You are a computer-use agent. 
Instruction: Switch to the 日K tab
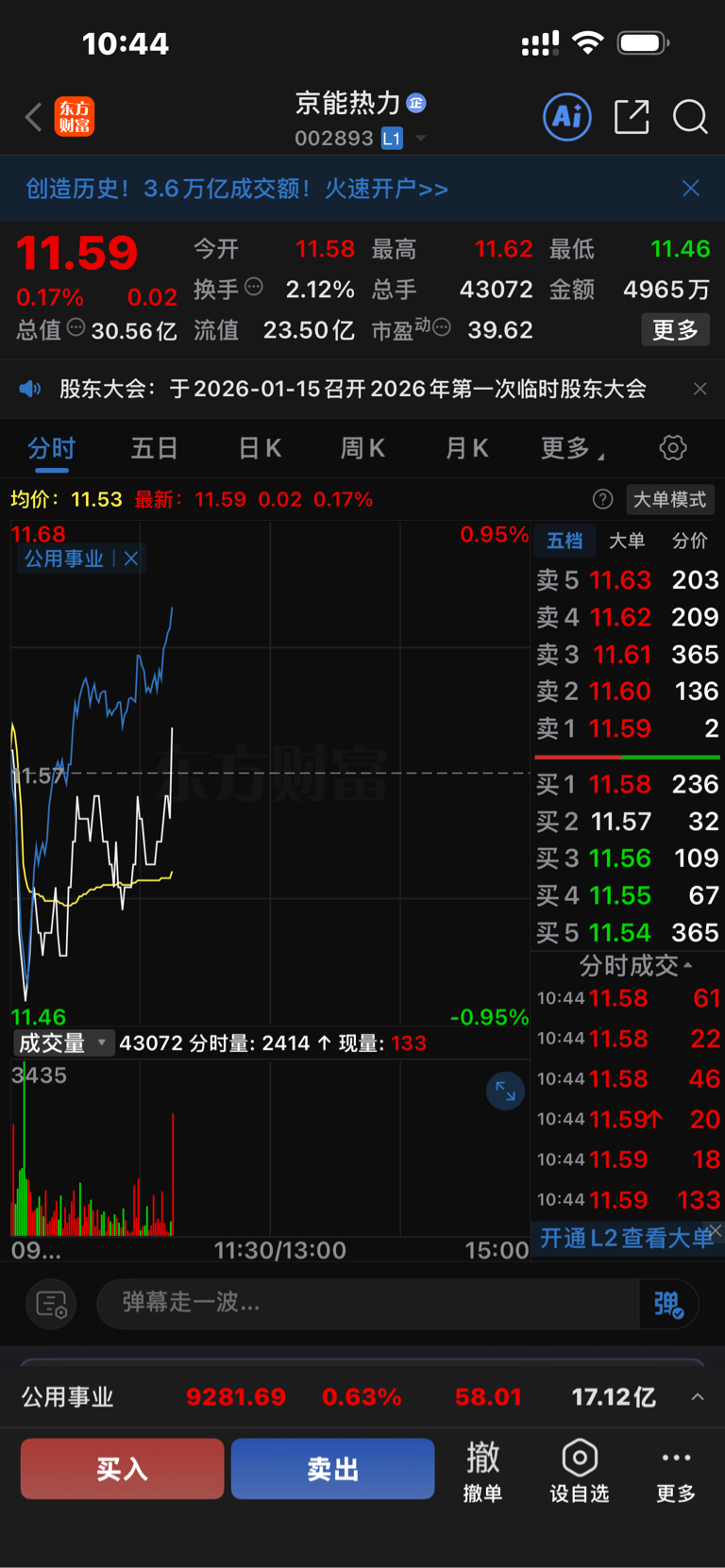(x=260, y=448)
